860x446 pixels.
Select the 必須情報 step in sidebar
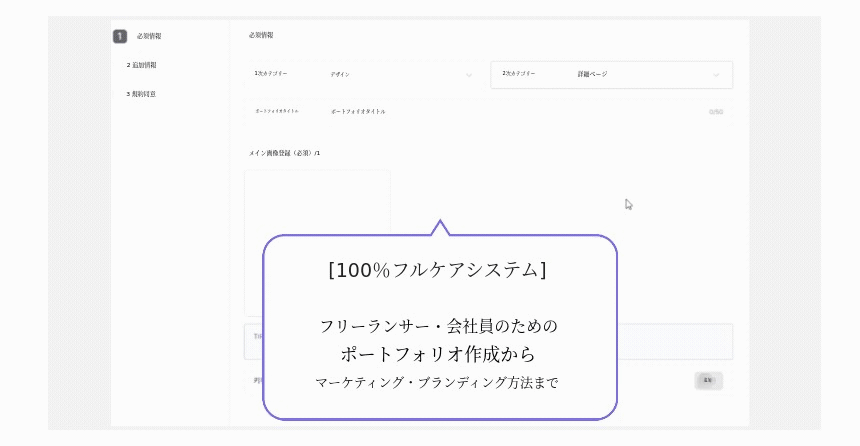click(149, 36)
